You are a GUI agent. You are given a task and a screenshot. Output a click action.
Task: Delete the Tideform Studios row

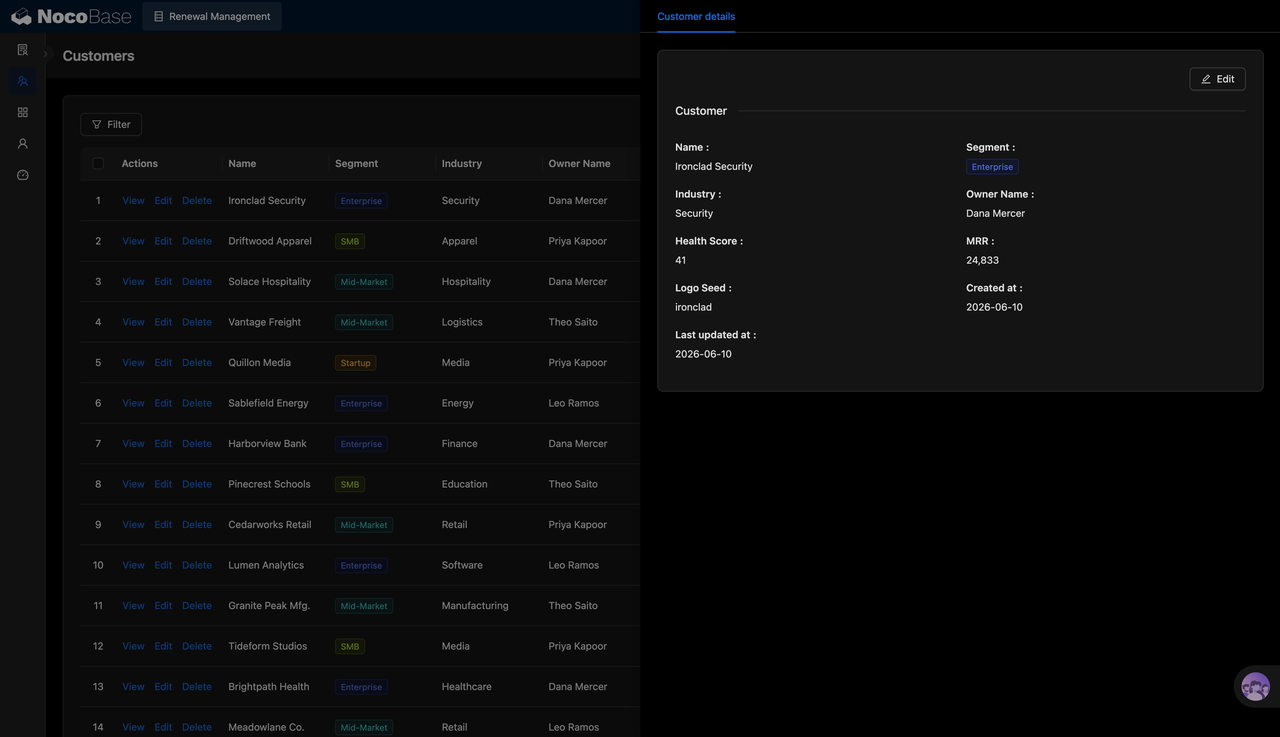197,646
